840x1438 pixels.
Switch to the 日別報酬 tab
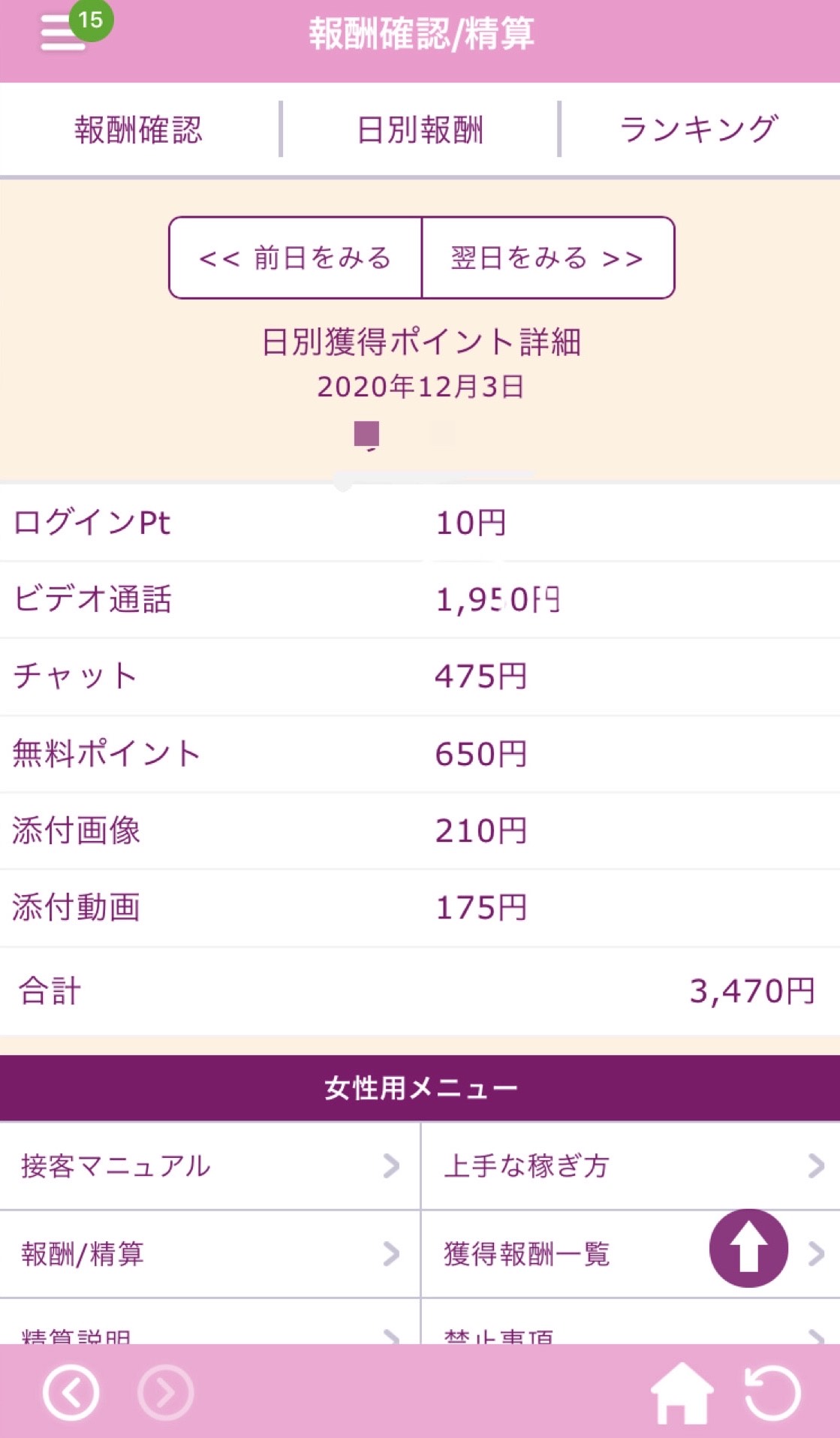coord(420,130)
